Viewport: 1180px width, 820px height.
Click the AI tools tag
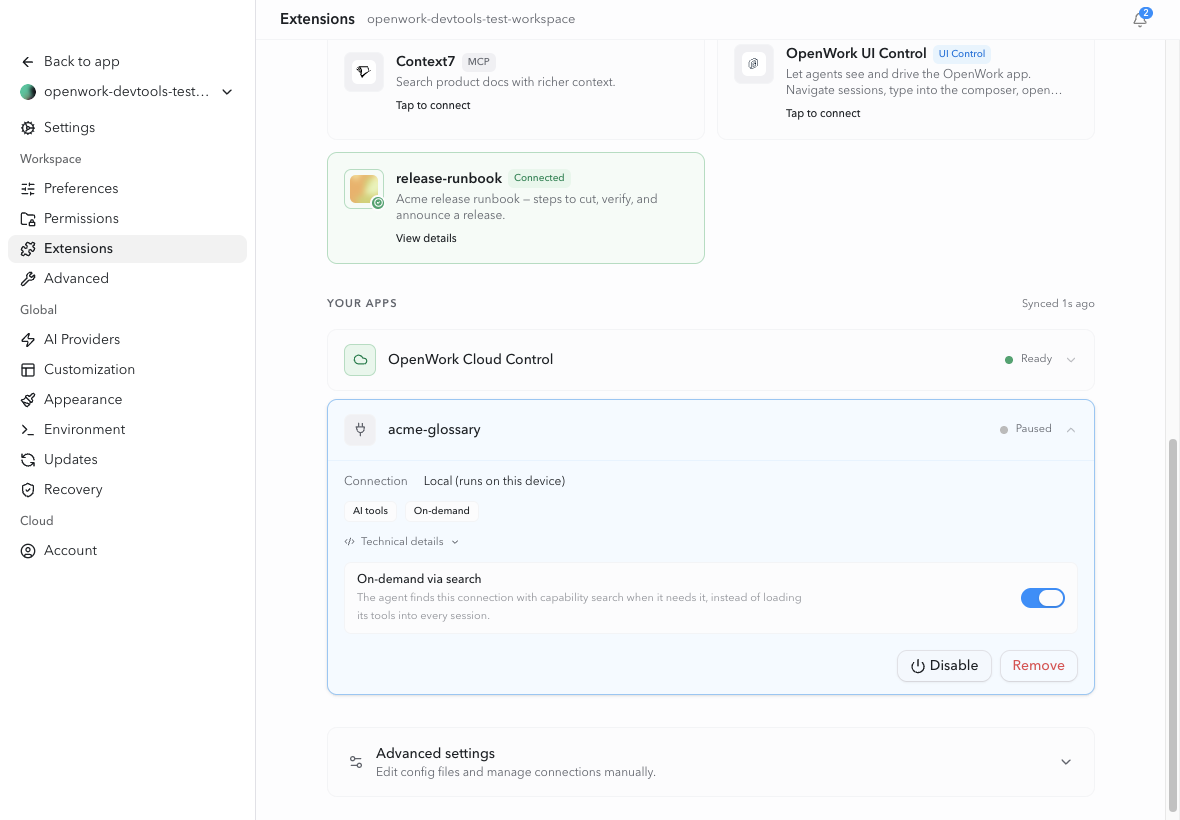(x=370, y=511)
